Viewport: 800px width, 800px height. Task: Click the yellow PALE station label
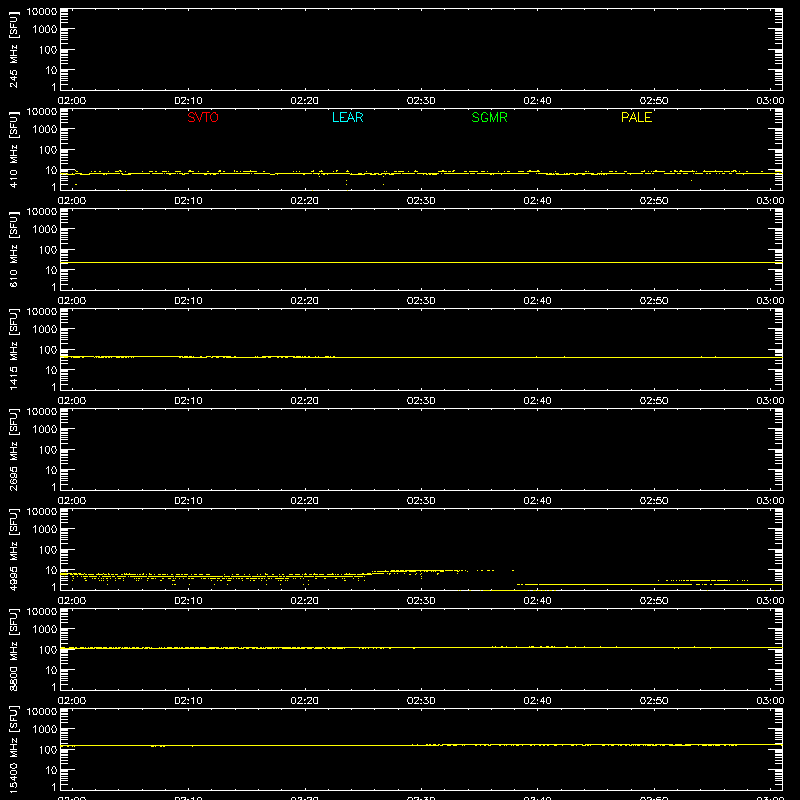pyautogui.click(x=636, y=117)
